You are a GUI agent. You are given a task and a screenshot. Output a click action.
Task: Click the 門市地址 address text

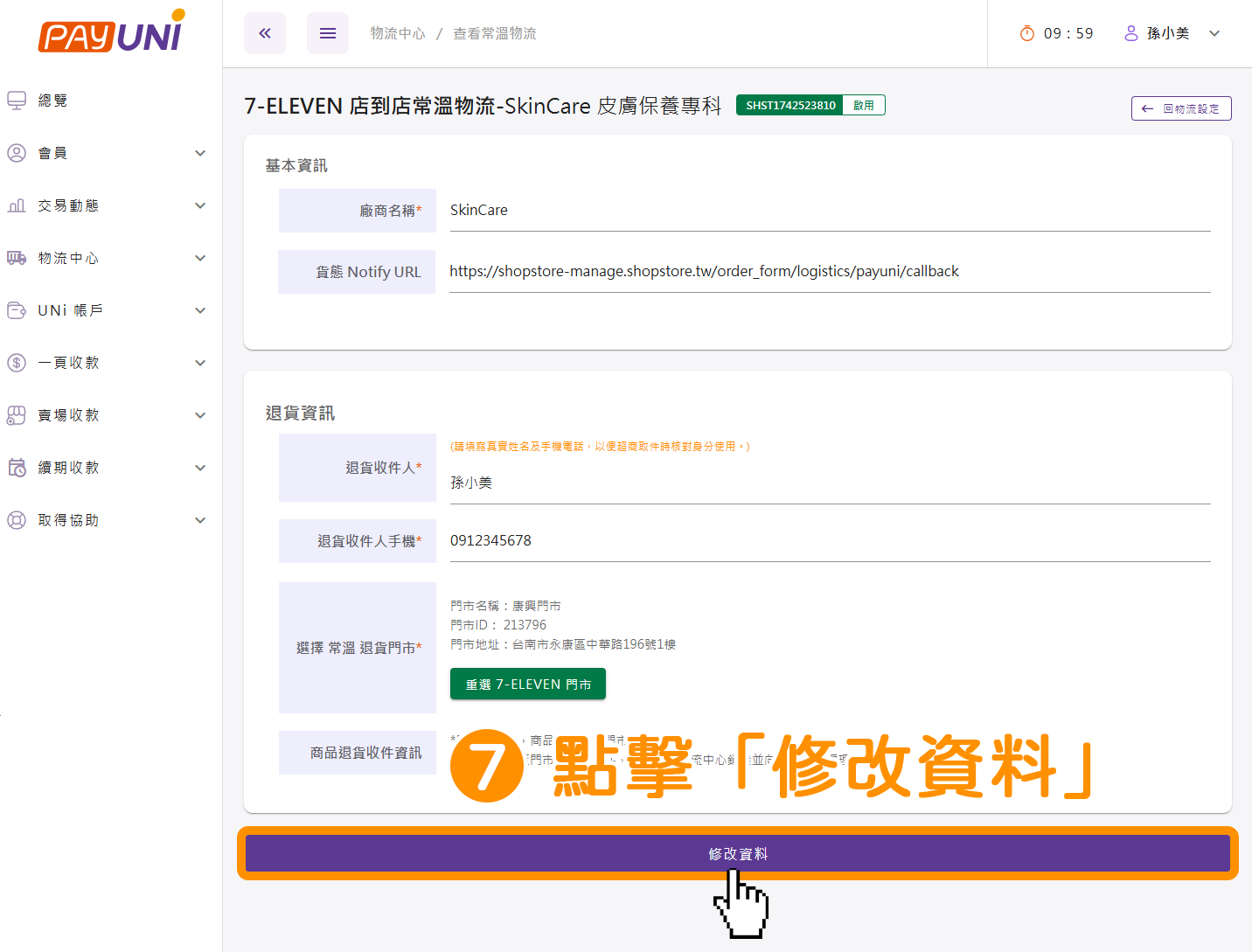click(563, 644)
